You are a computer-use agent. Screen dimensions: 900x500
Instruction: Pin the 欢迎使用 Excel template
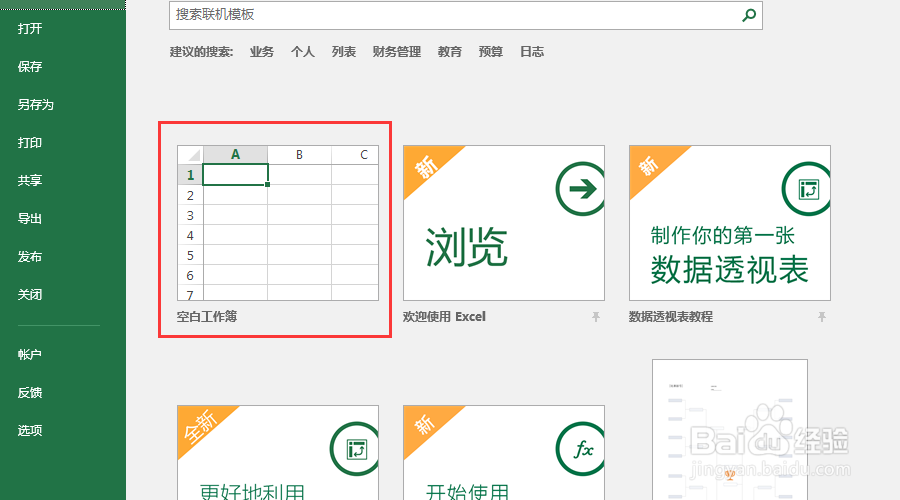(x=596, y=317)
